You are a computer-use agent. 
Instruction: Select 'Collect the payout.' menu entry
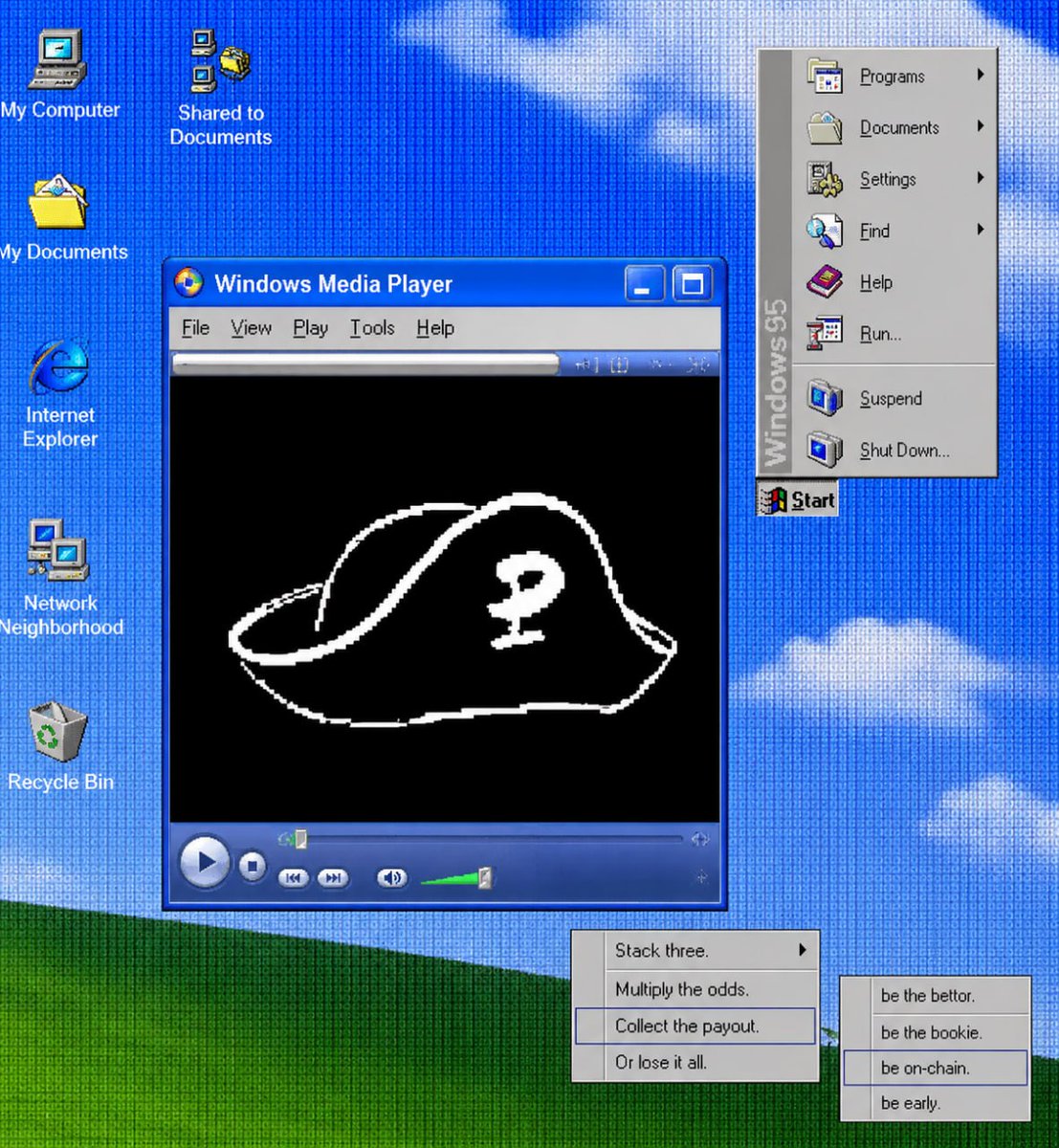pyautogui.click(x=695, y=1026)
